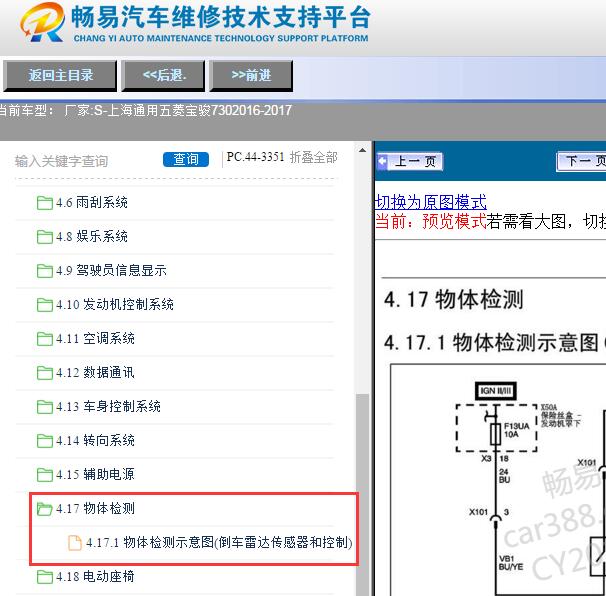Go back with <<后退 button
Image resolution: width=606 pixels, height=596 pixels.
pos(163,75)
